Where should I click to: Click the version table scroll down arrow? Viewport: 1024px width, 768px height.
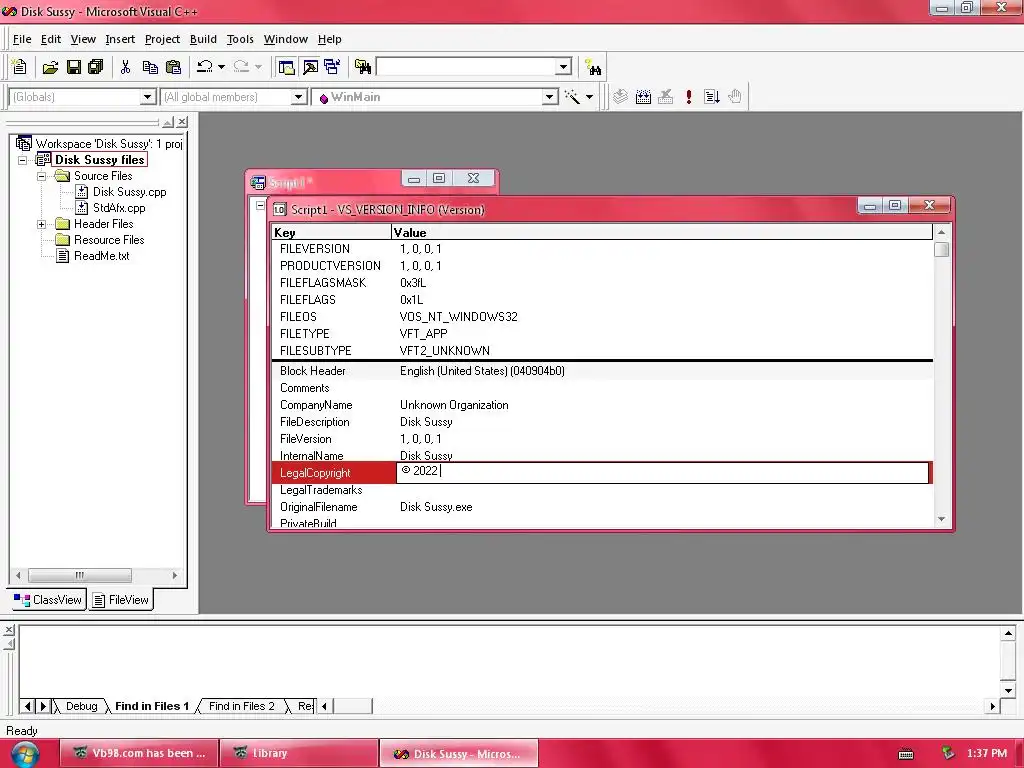(941, 519)
